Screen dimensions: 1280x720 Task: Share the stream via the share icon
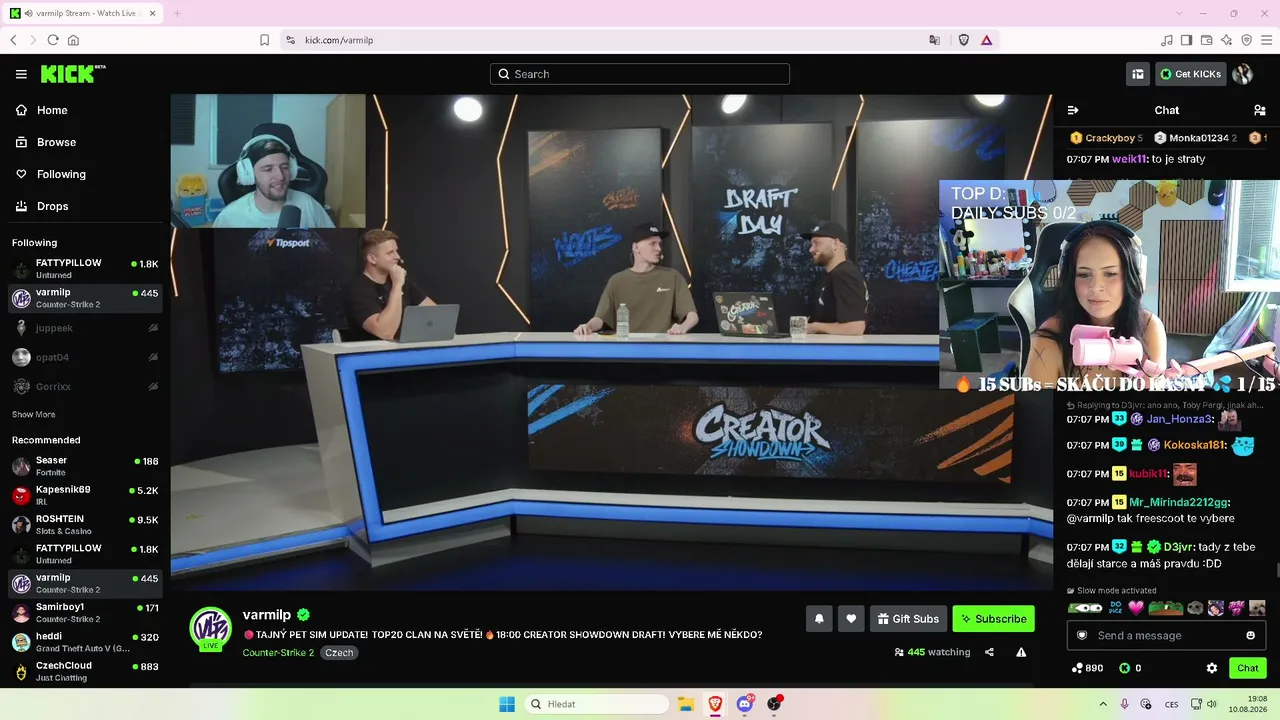[989, 652]
